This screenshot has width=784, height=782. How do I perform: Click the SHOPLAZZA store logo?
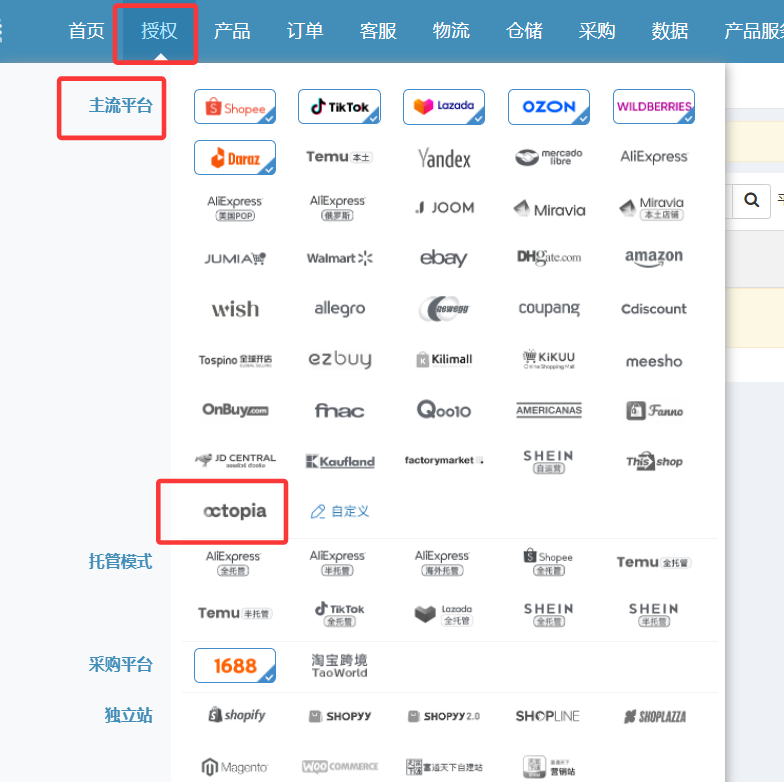point(654,716)
